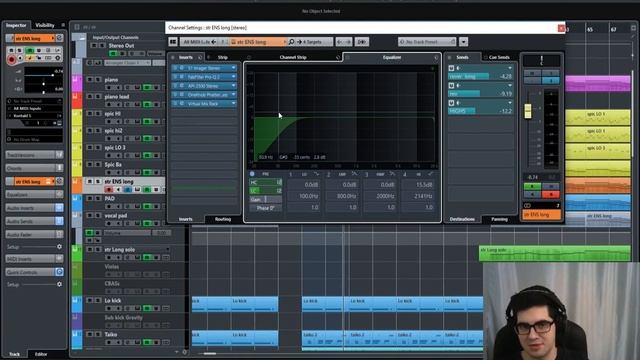This screenshot has height=360, width=640.
Task: Click band 4 gain field 15.5dB
Action: pyautogui.click(x=418, y=185)
